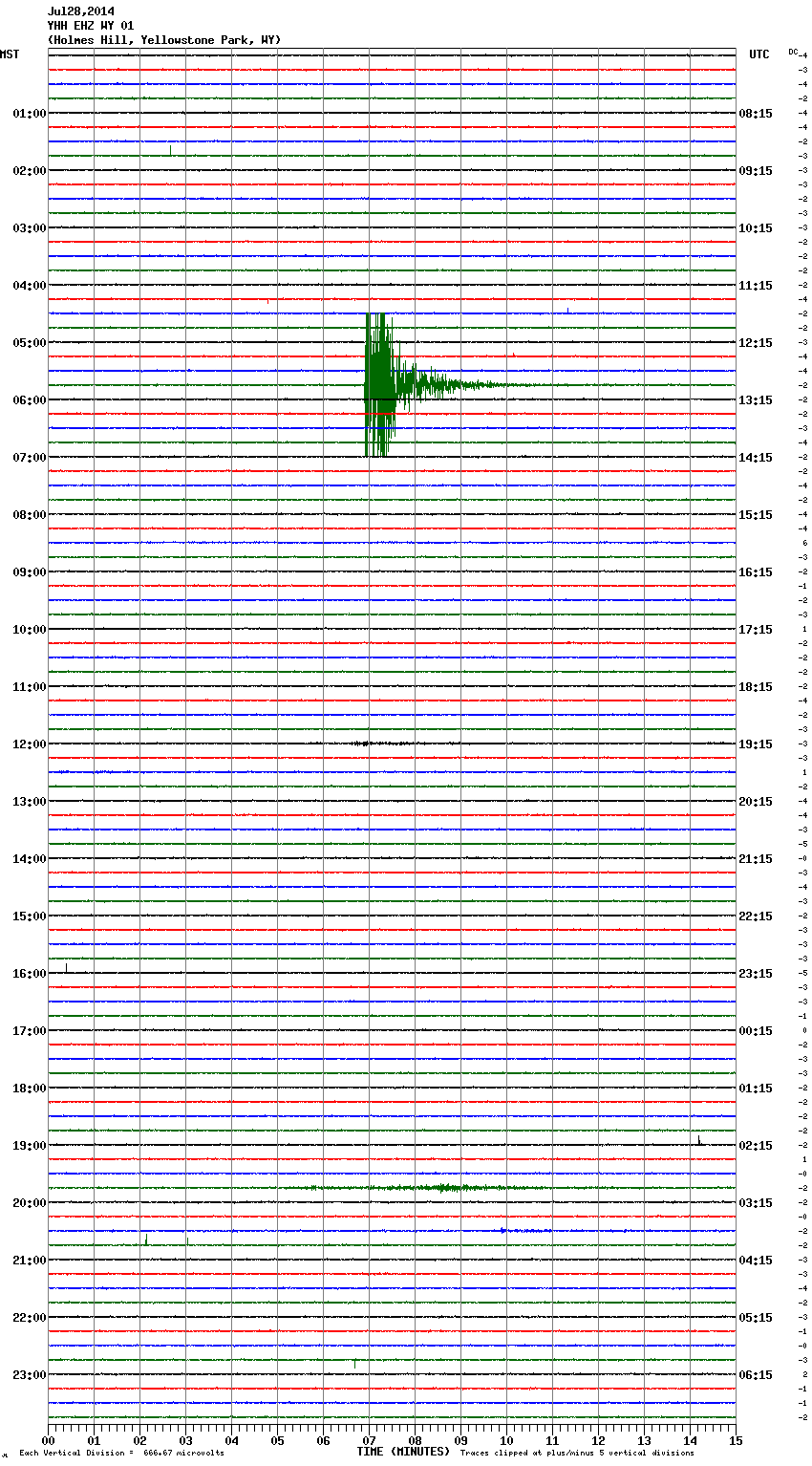Click the Holmes Hill, Yellowstone Park location title
The image size is (812, 1466).
tap(164, 40)
